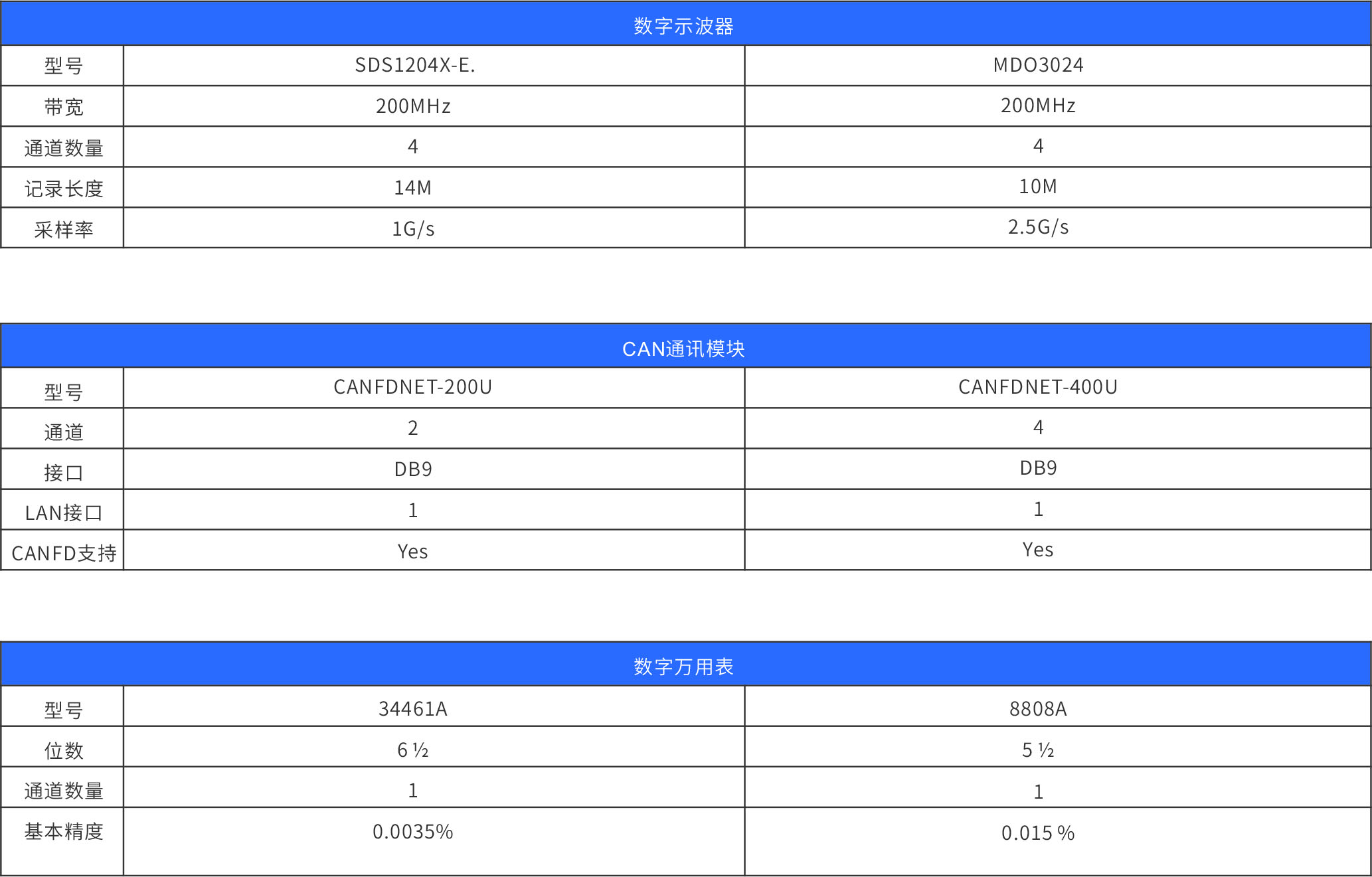Select the MDO3024 model cell
The image size is (1372, 877).
click(x=1038, y=65)
